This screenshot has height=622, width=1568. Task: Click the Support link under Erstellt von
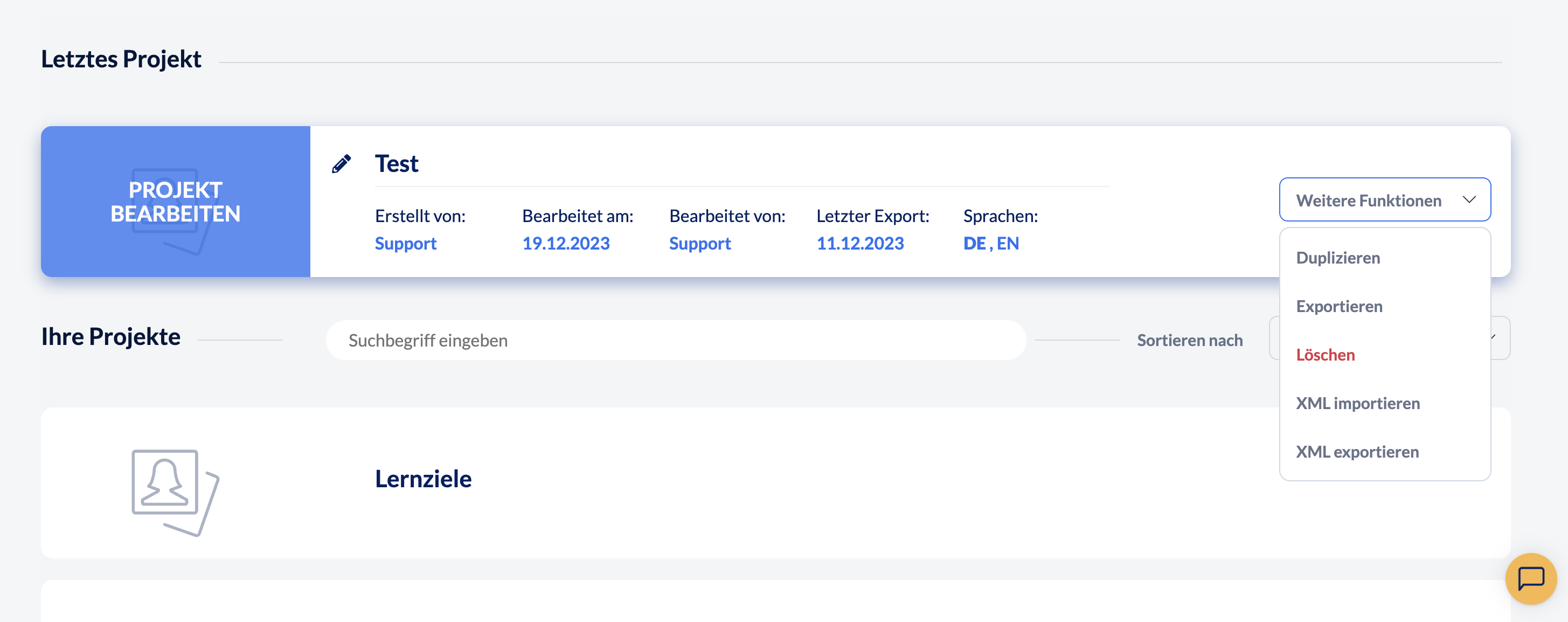[405, 244]
